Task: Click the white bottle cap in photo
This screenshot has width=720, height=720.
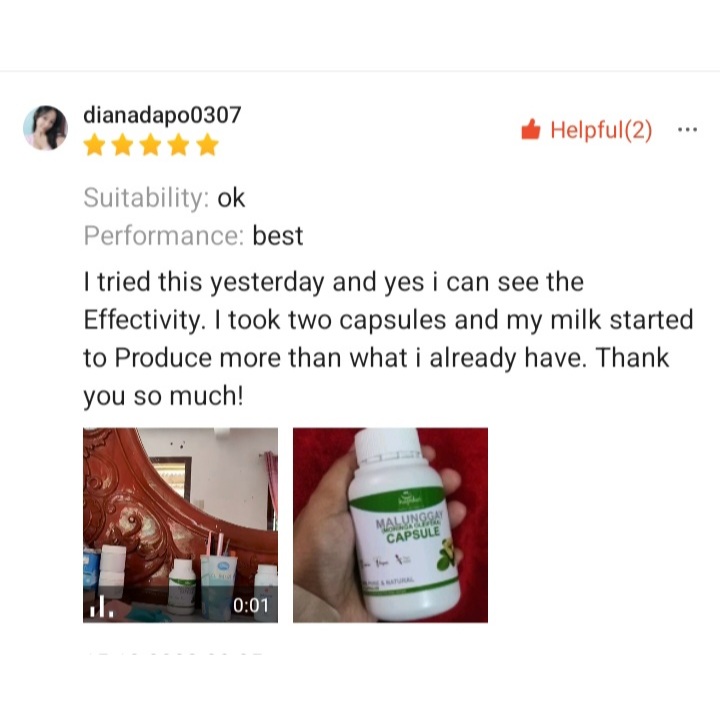Action: [x=389, y=444]
